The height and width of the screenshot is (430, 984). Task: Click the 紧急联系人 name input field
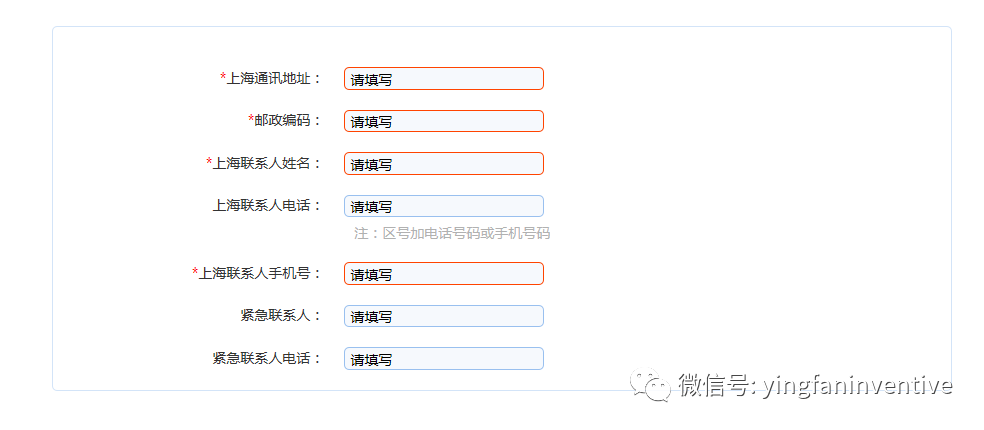pos(443,316)
